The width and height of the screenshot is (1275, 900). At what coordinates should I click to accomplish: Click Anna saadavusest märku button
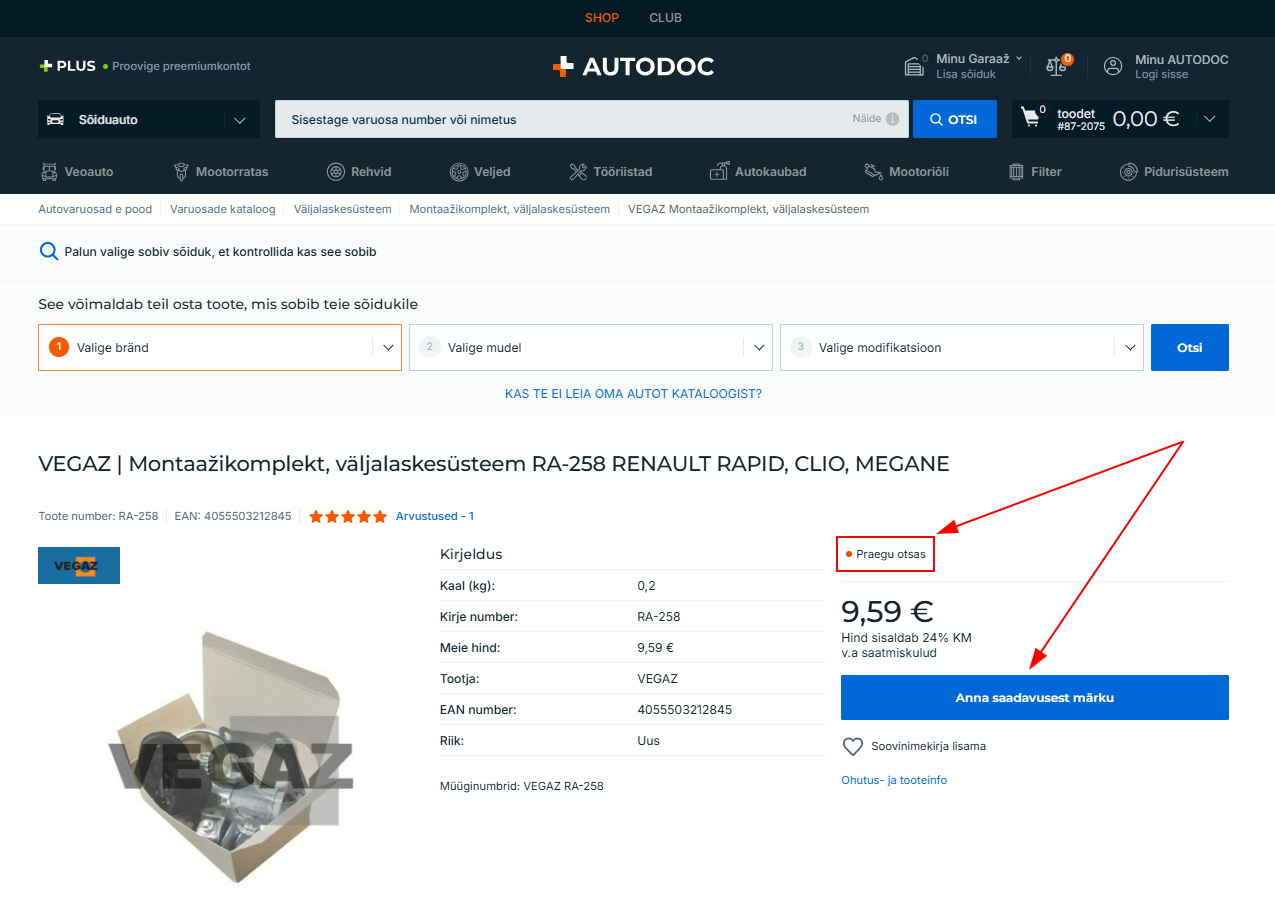tap(1035, 697)
